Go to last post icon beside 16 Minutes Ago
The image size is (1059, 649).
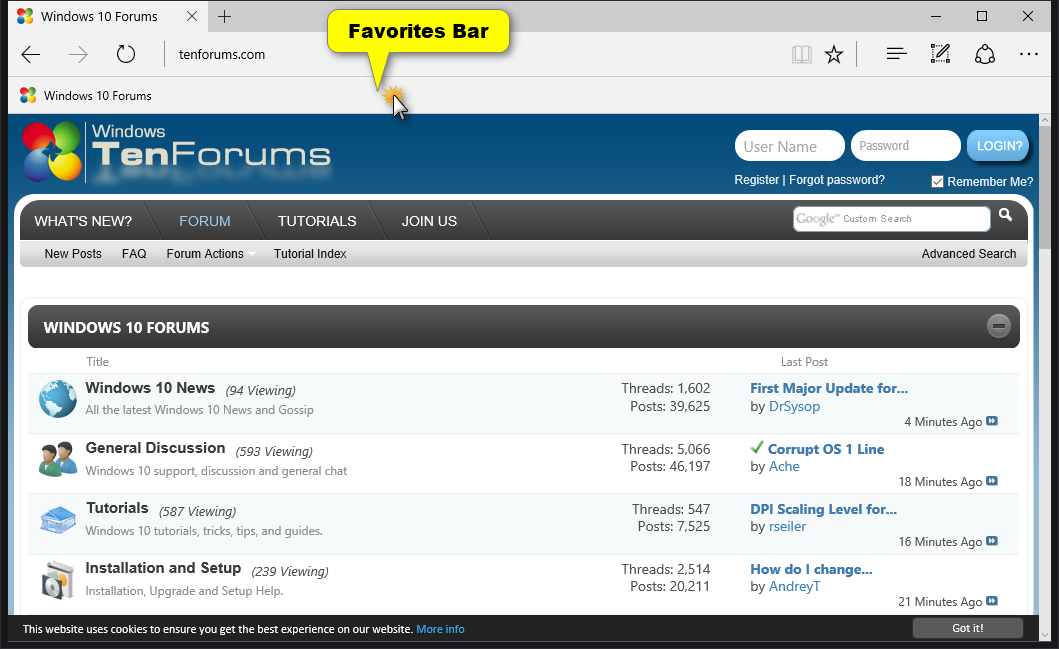tap(992, 541)
